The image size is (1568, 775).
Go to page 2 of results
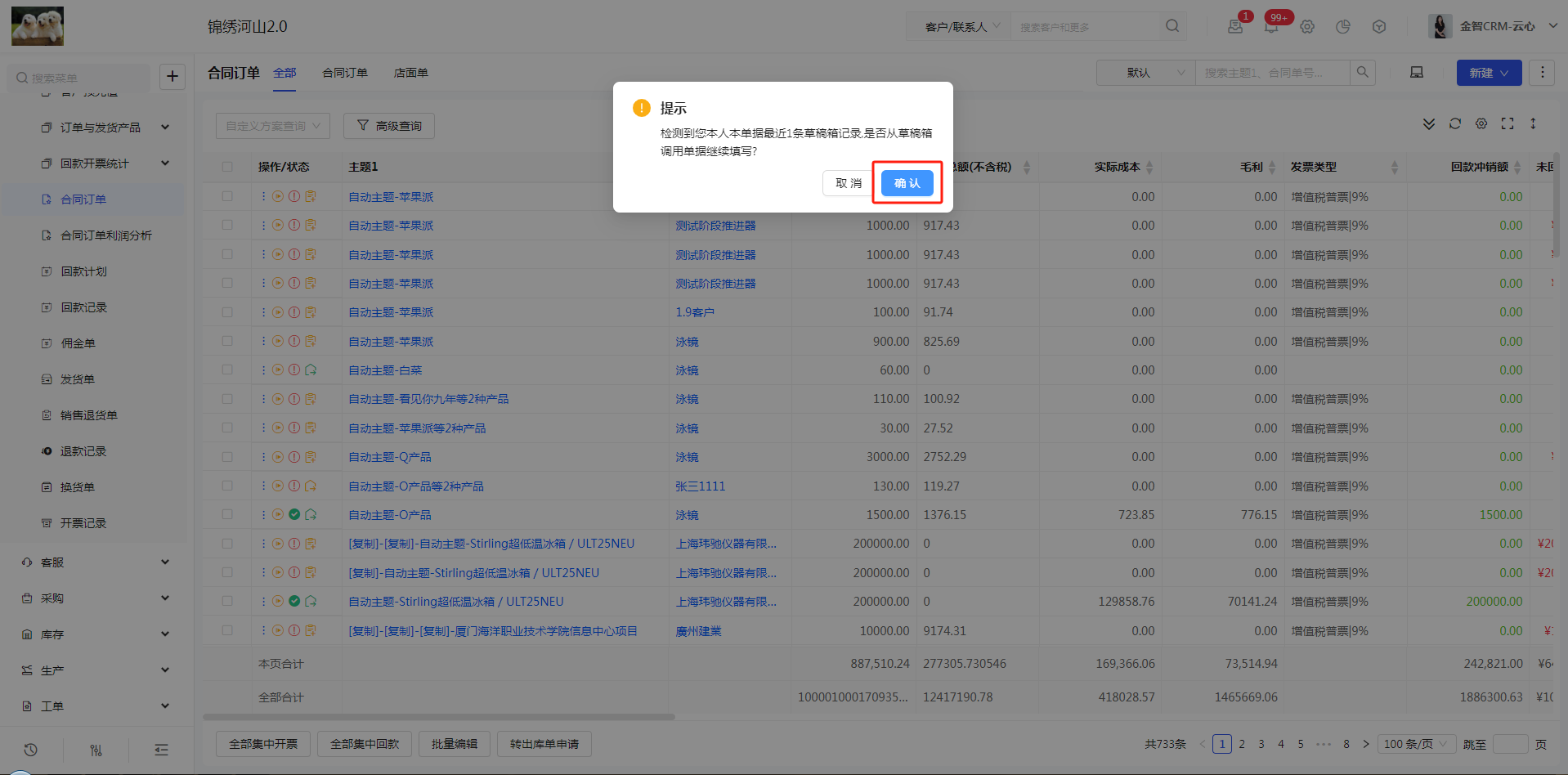pyautogui.click(x=1242, y=744)
